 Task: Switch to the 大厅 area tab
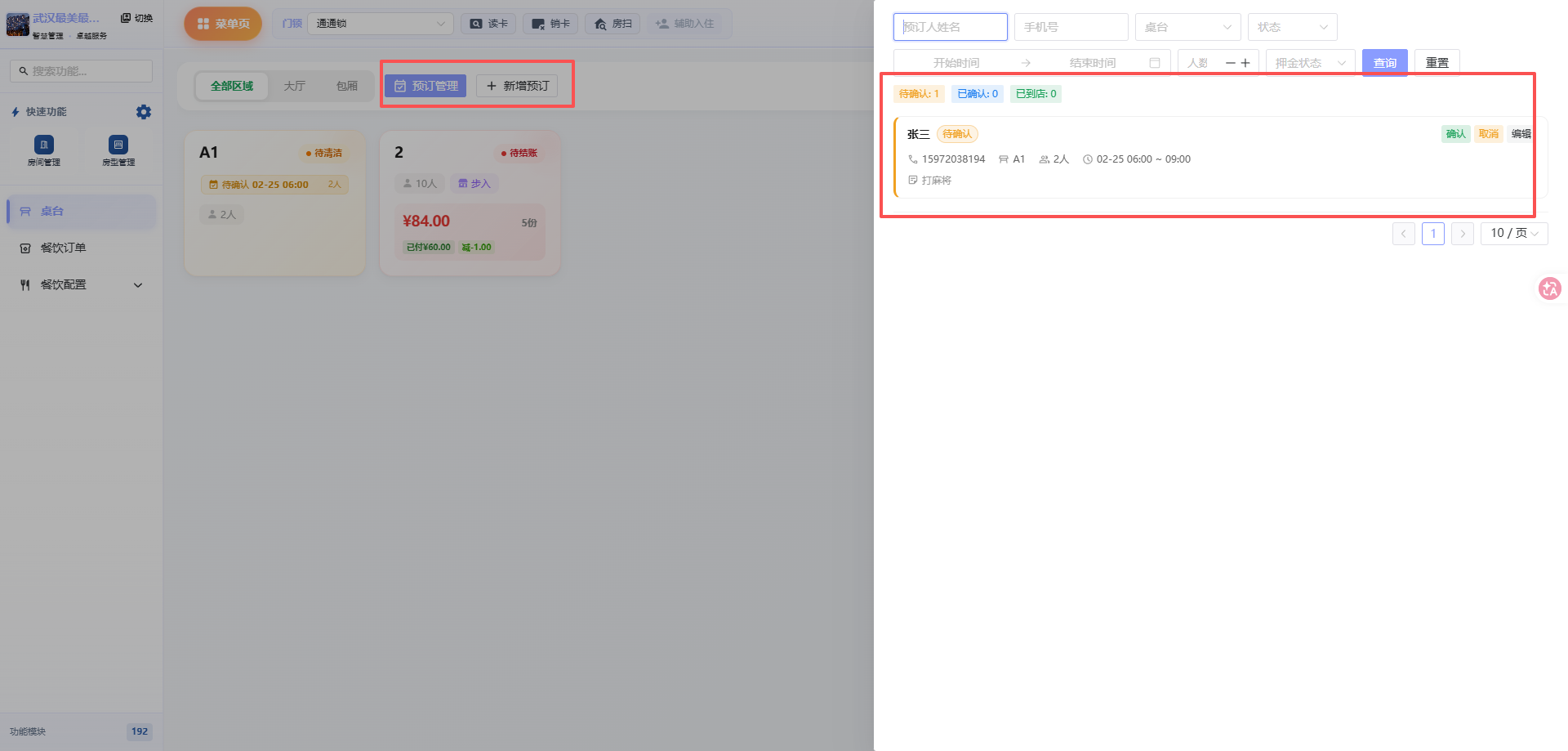(x=294, y=86)
